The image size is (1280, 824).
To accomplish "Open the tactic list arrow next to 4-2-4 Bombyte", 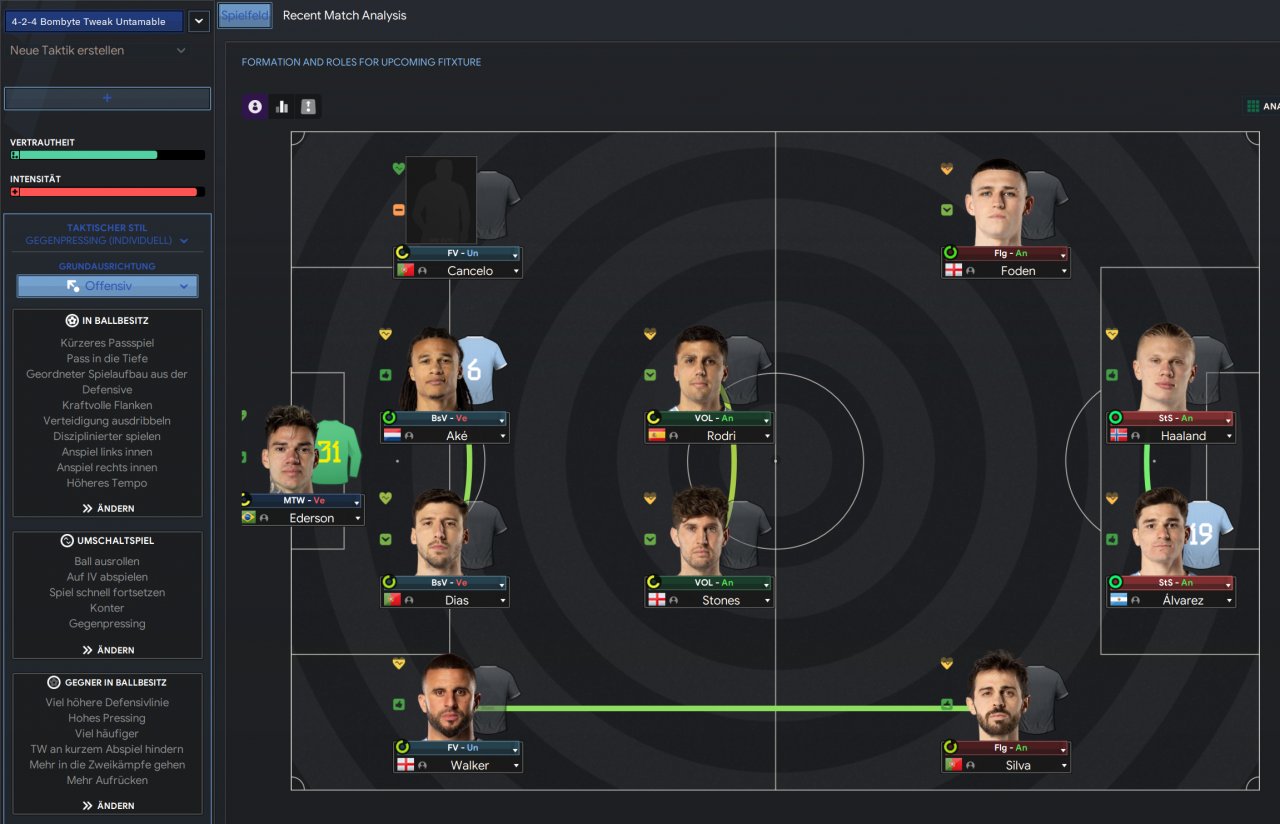I will point(199,20).
